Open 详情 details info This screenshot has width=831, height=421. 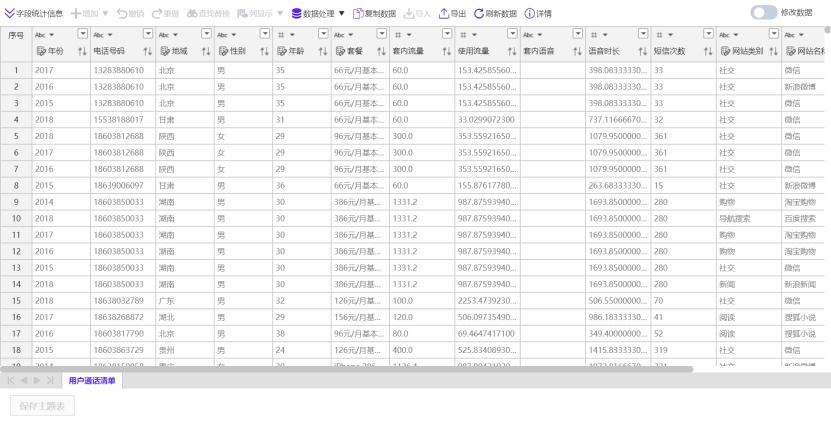pyautogui.click(x=538, y=14)
